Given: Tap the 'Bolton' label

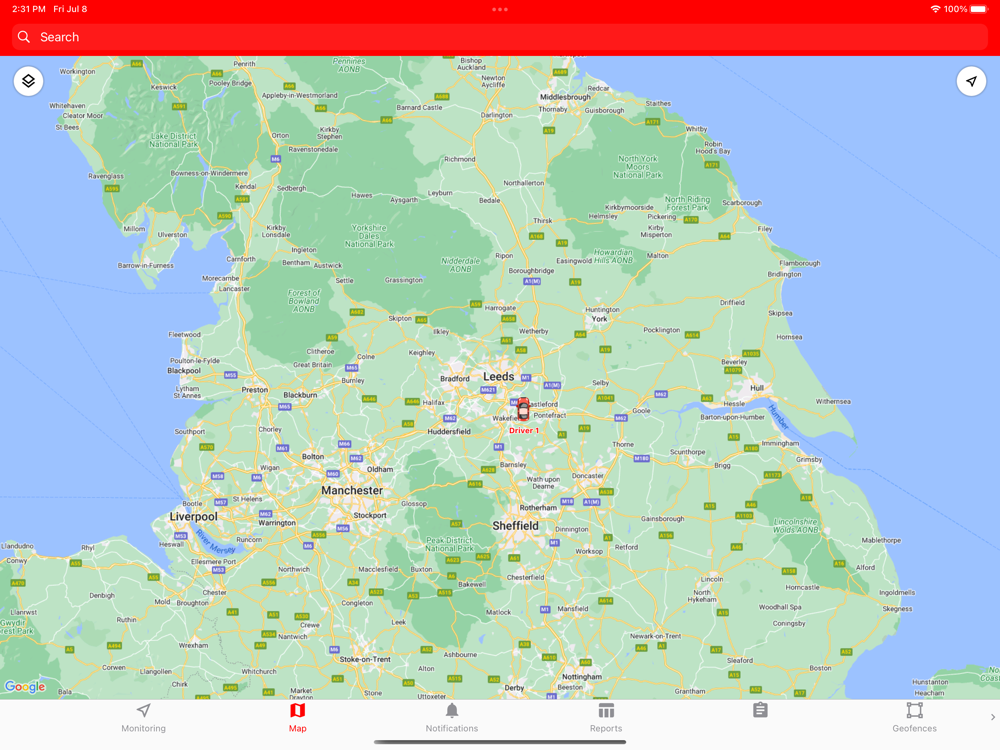Looking at the screenshot, I should (x=312, y=457).
